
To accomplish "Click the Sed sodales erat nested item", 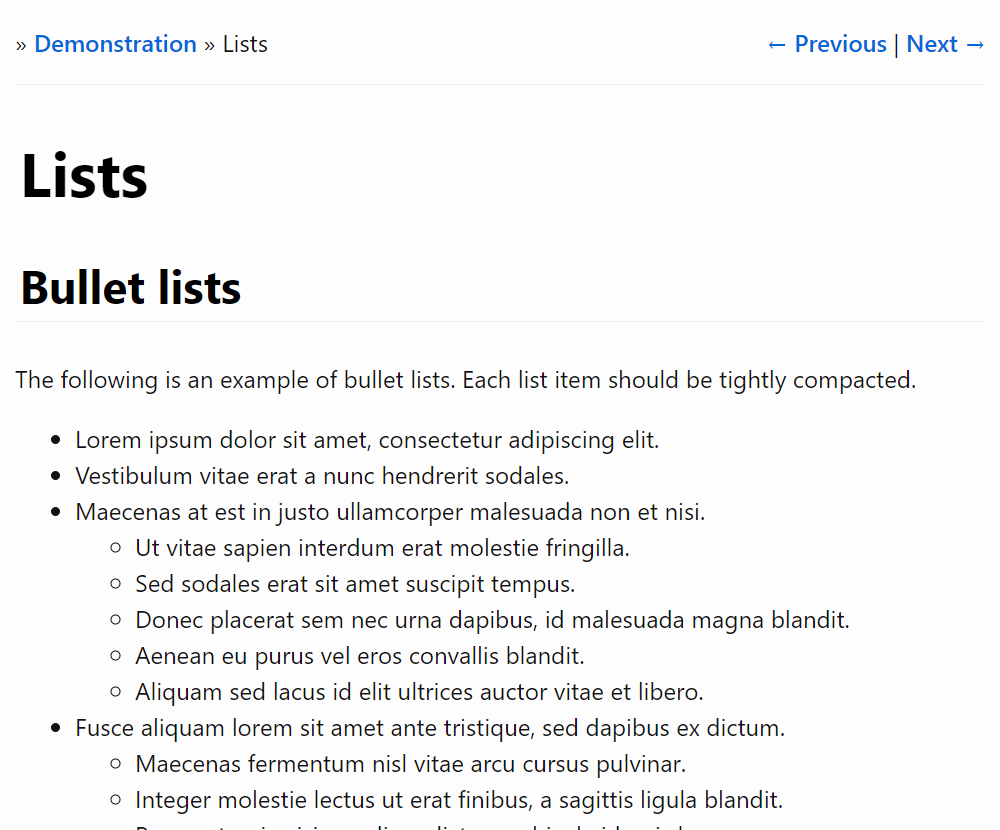I will click(x=355, y=584).
